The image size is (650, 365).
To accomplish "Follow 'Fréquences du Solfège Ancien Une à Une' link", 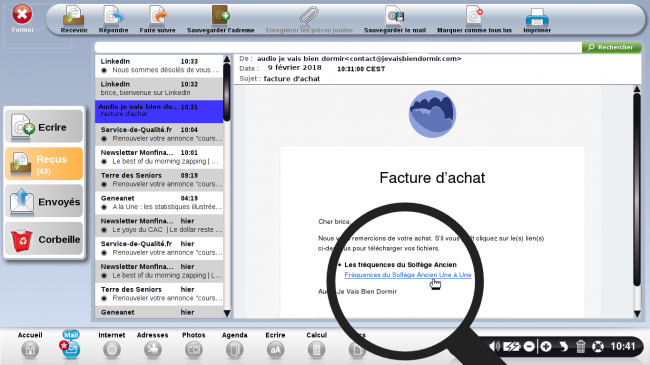I will point(407,275).
